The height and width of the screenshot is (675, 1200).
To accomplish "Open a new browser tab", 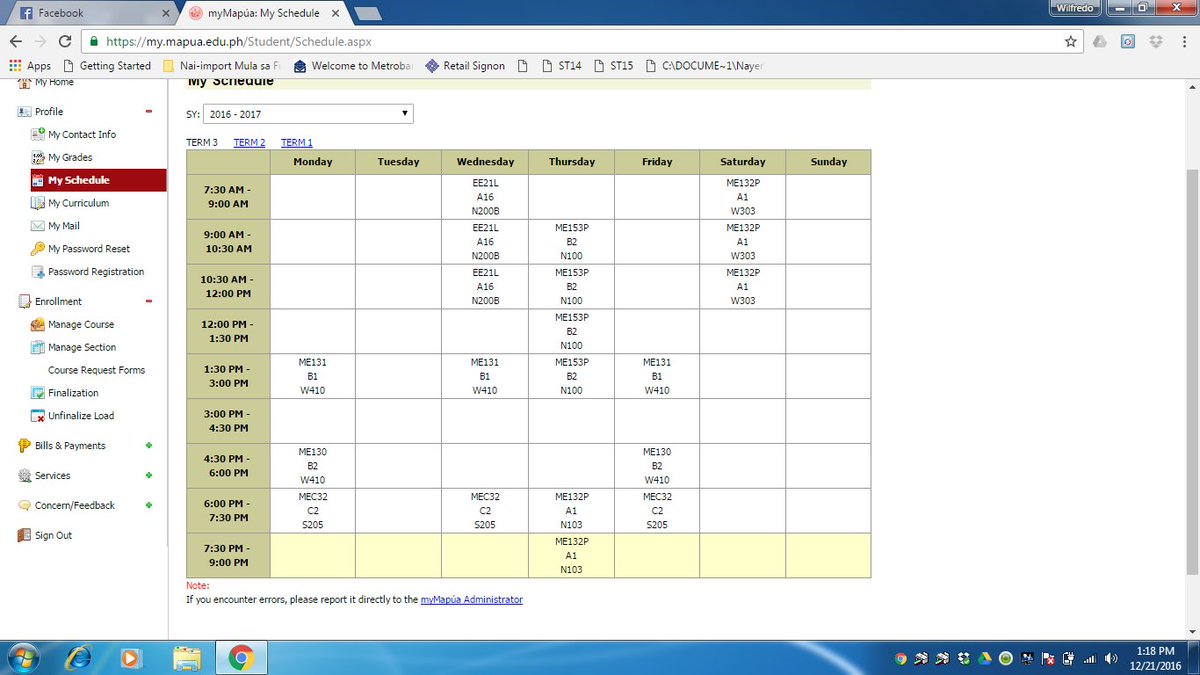I will [368, 13].
